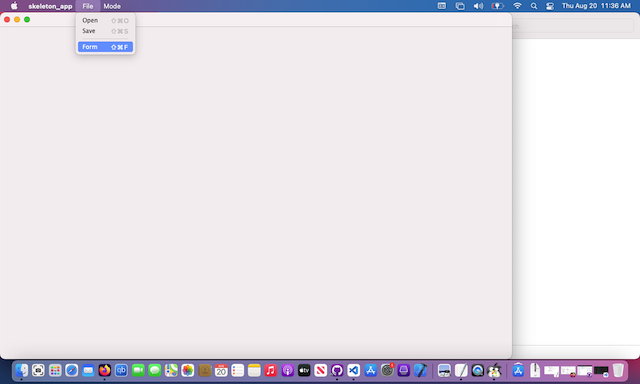Open Preview from the dock
The width and height of the screenshot is (640, 384).
pyautogui.click(x=444, y=371)
